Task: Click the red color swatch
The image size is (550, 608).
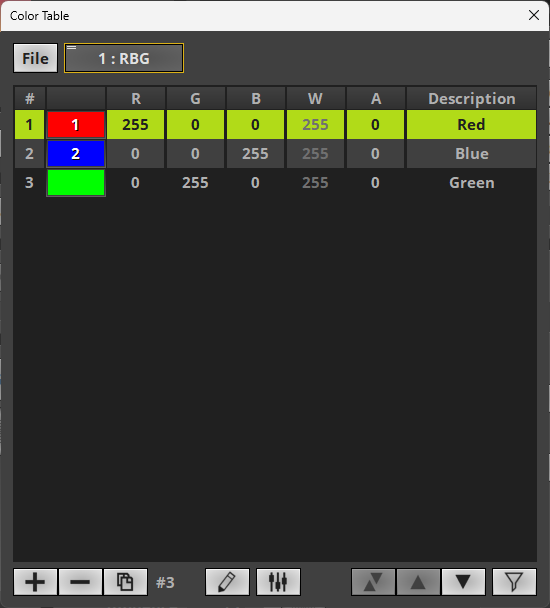Action: pyautogui.click(x=76, y=124)
